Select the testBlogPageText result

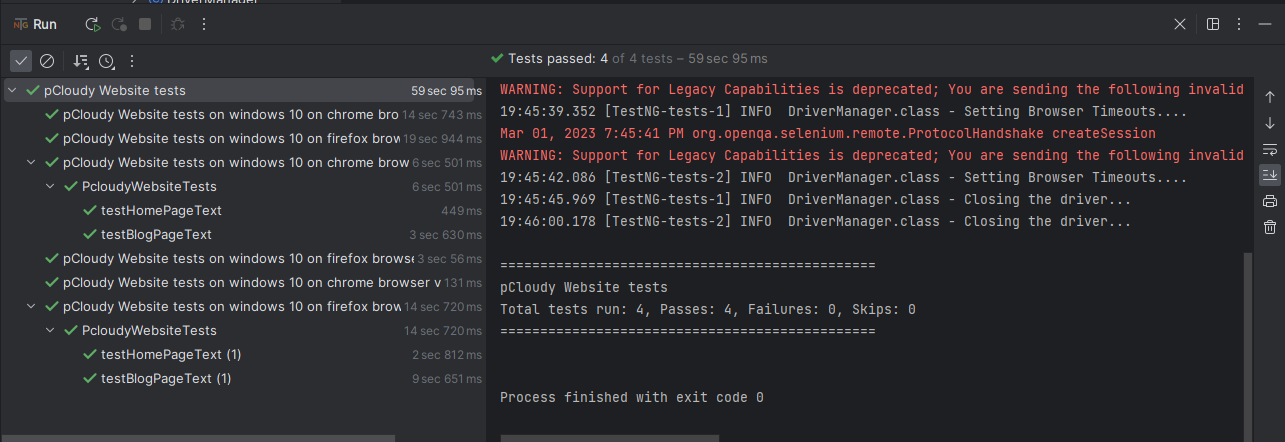coord(156,234)
